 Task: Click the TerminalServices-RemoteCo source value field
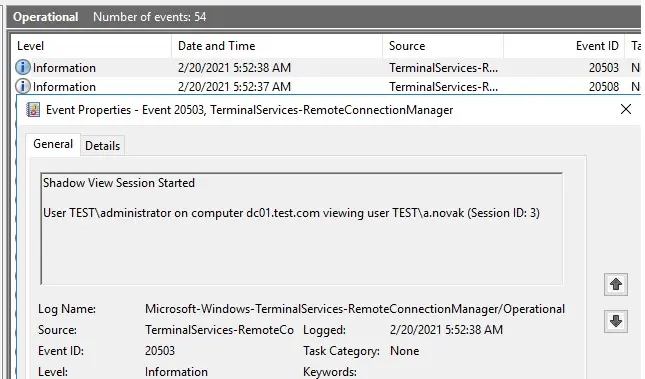tap(219, 330)
